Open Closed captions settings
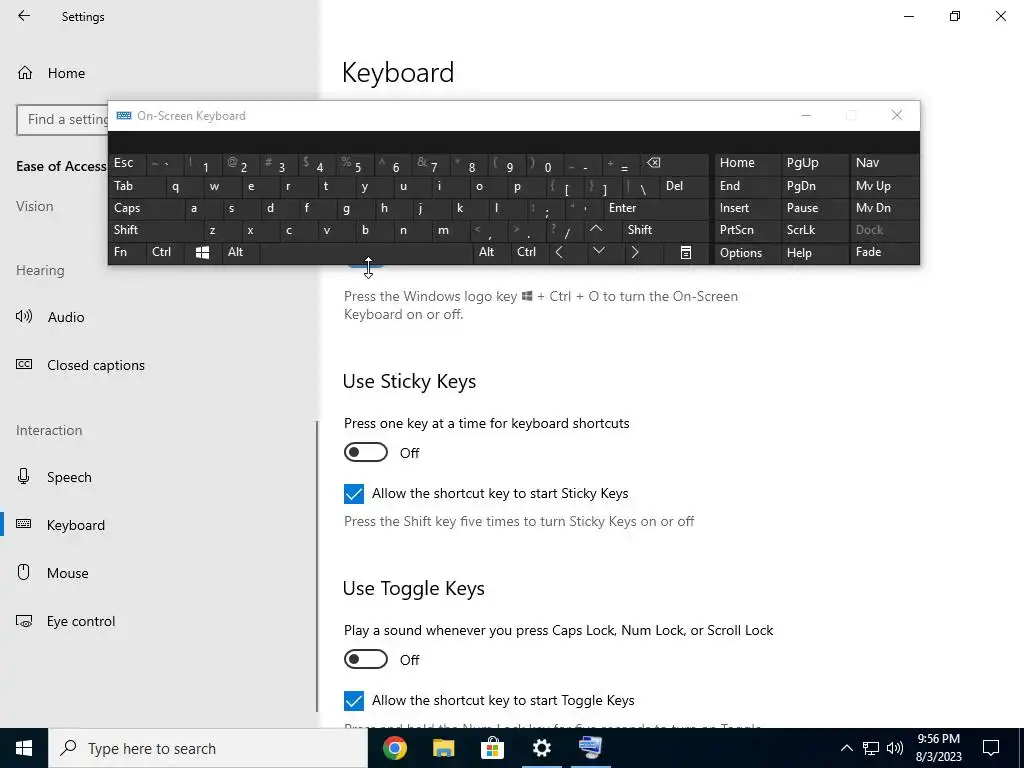The height and width of the screenshot is (768, 1024). coord(95,365)
